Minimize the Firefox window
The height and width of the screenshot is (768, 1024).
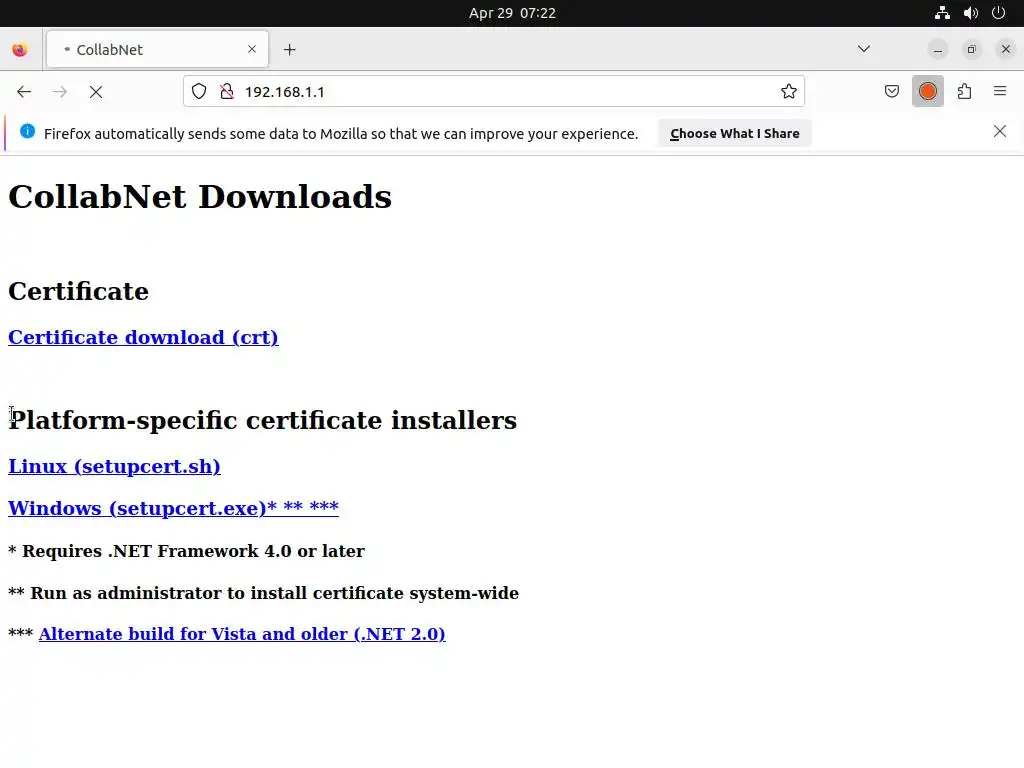coord(938,50)
